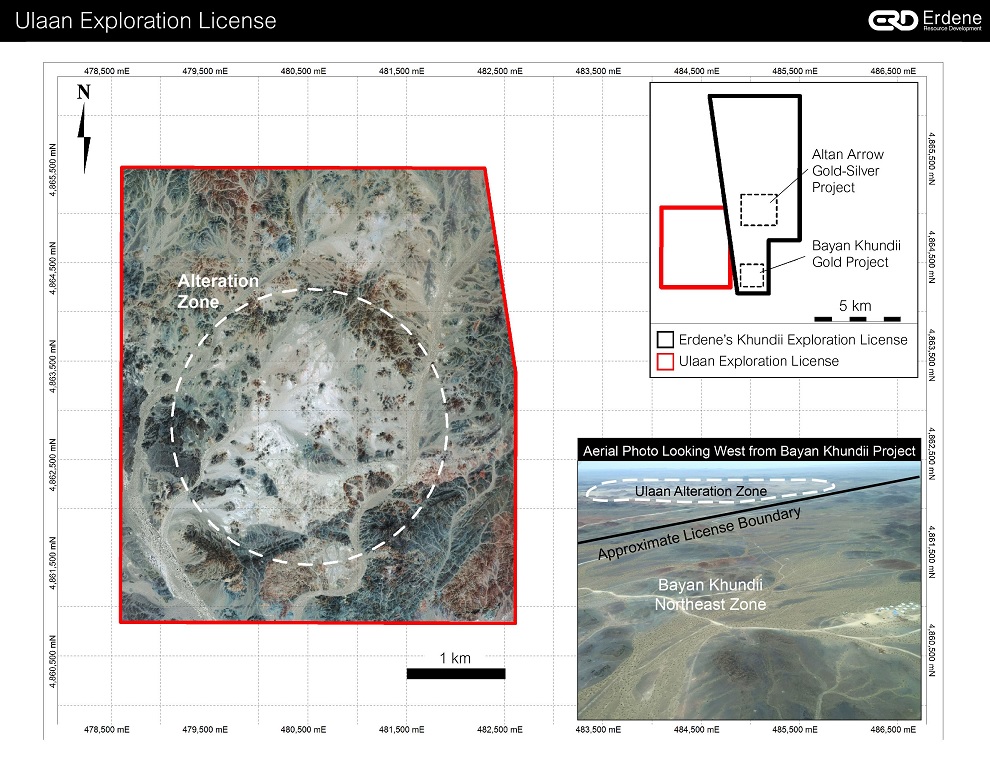Click 'Erdene's Khundii Exploration License' legend text

coord(793,340)
